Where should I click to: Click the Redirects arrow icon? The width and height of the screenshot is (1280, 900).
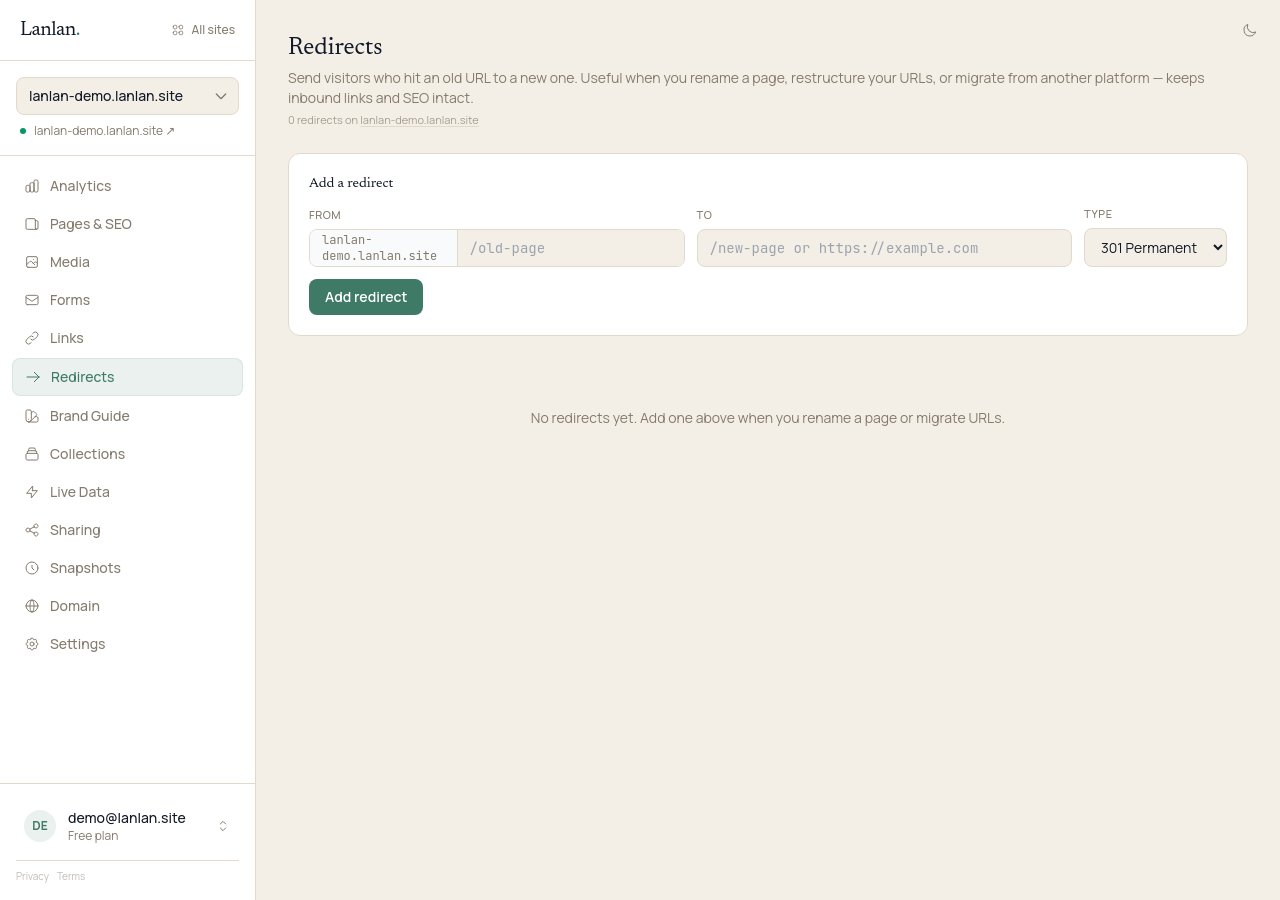[33, 377]
